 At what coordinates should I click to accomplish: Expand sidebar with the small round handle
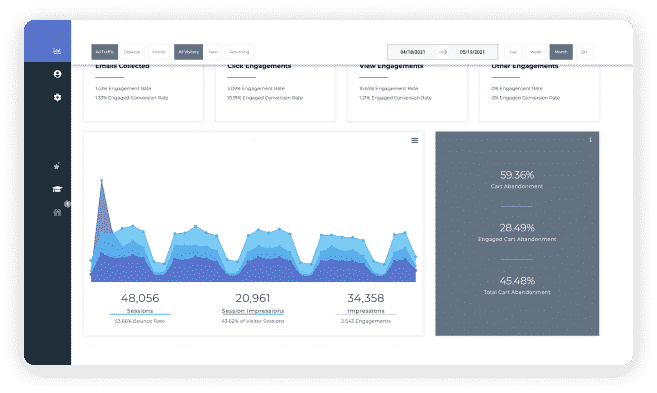[x=67, y=204]
